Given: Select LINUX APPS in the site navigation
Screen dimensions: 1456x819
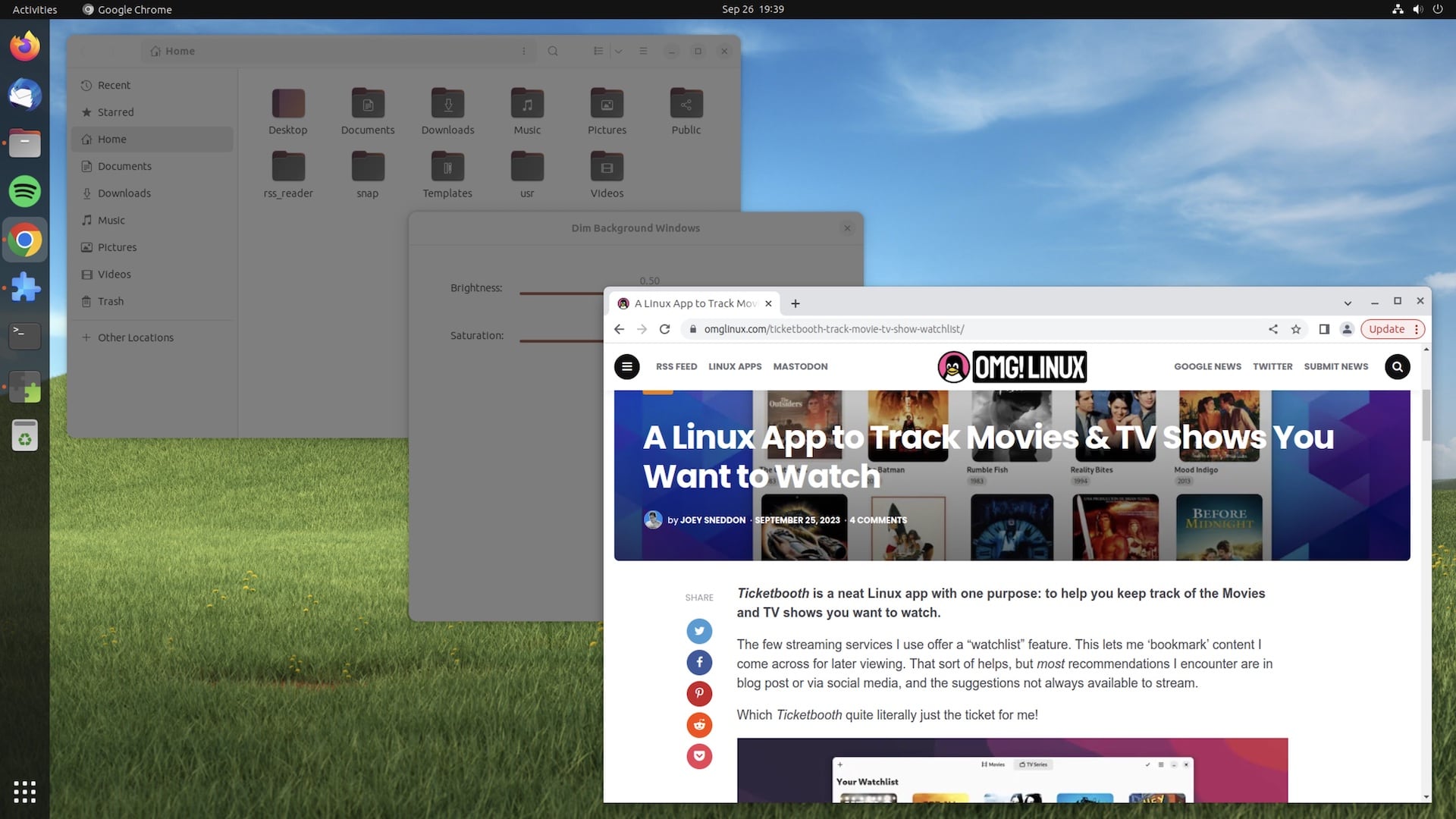Looking at the screenshot, I should pos(734,366).
